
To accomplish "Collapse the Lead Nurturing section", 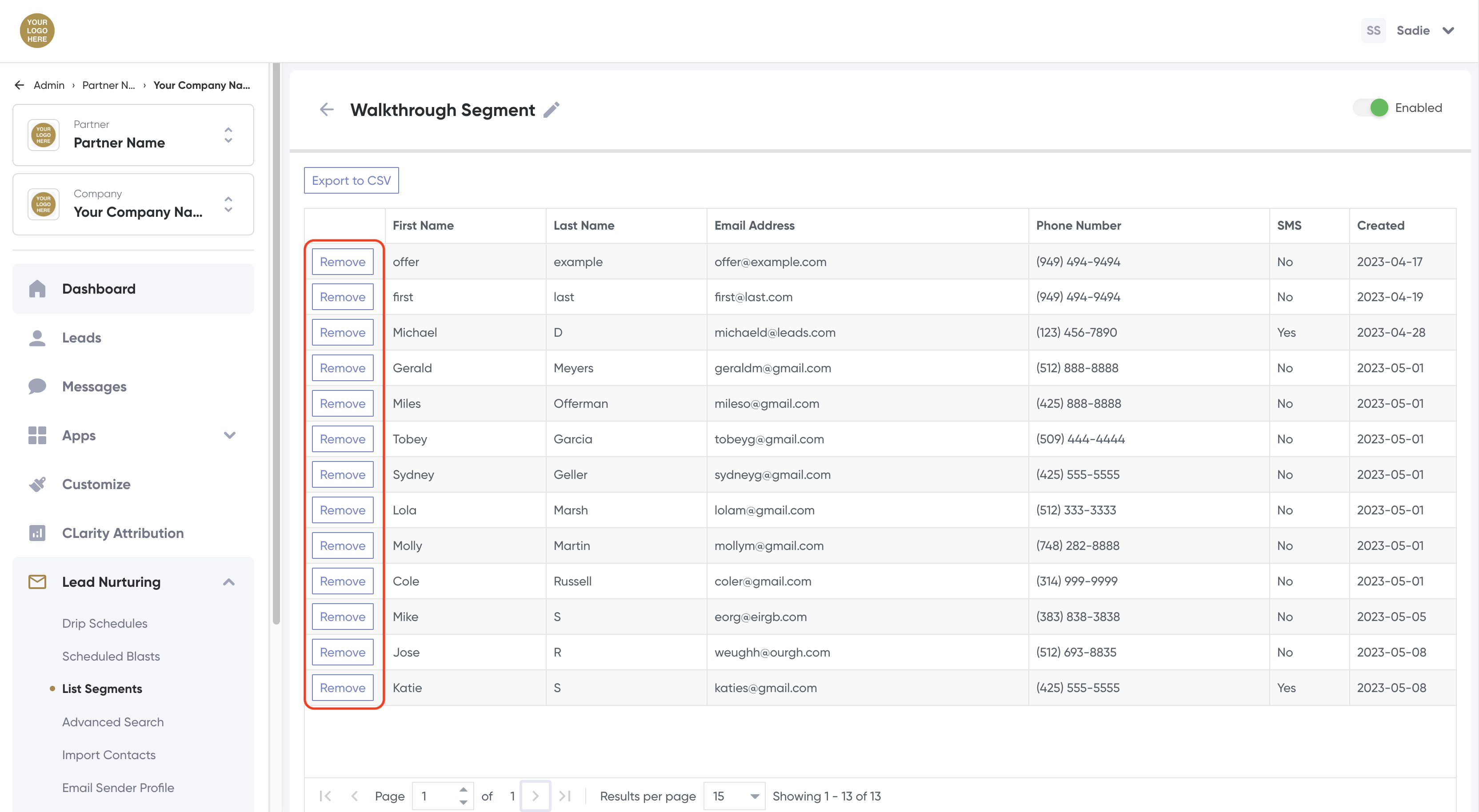I will (x=229, y=582).
